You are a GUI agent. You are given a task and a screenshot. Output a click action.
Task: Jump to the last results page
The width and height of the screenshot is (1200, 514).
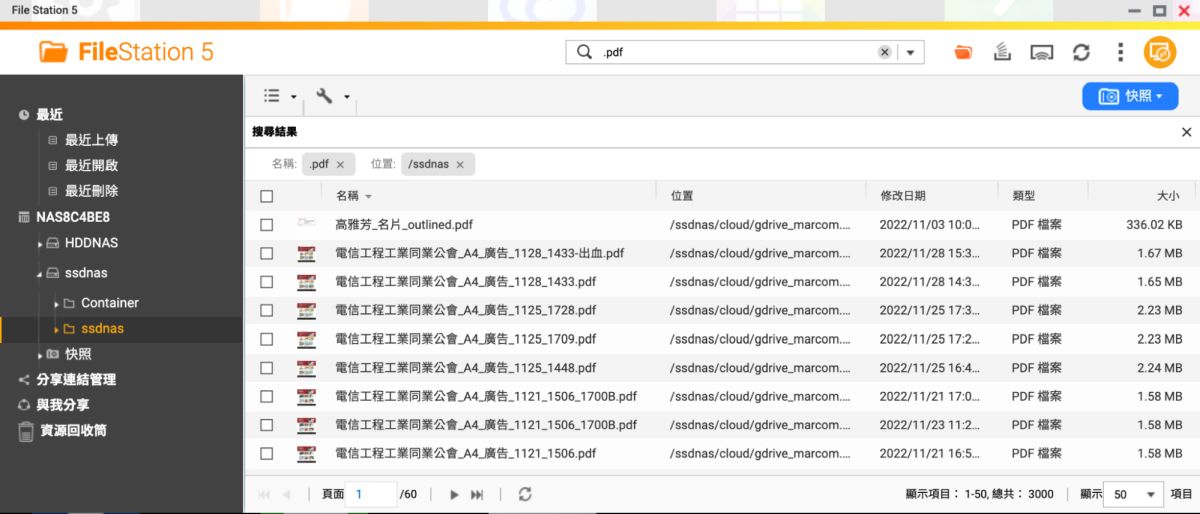pyautogui.click(x=477, y=494)
